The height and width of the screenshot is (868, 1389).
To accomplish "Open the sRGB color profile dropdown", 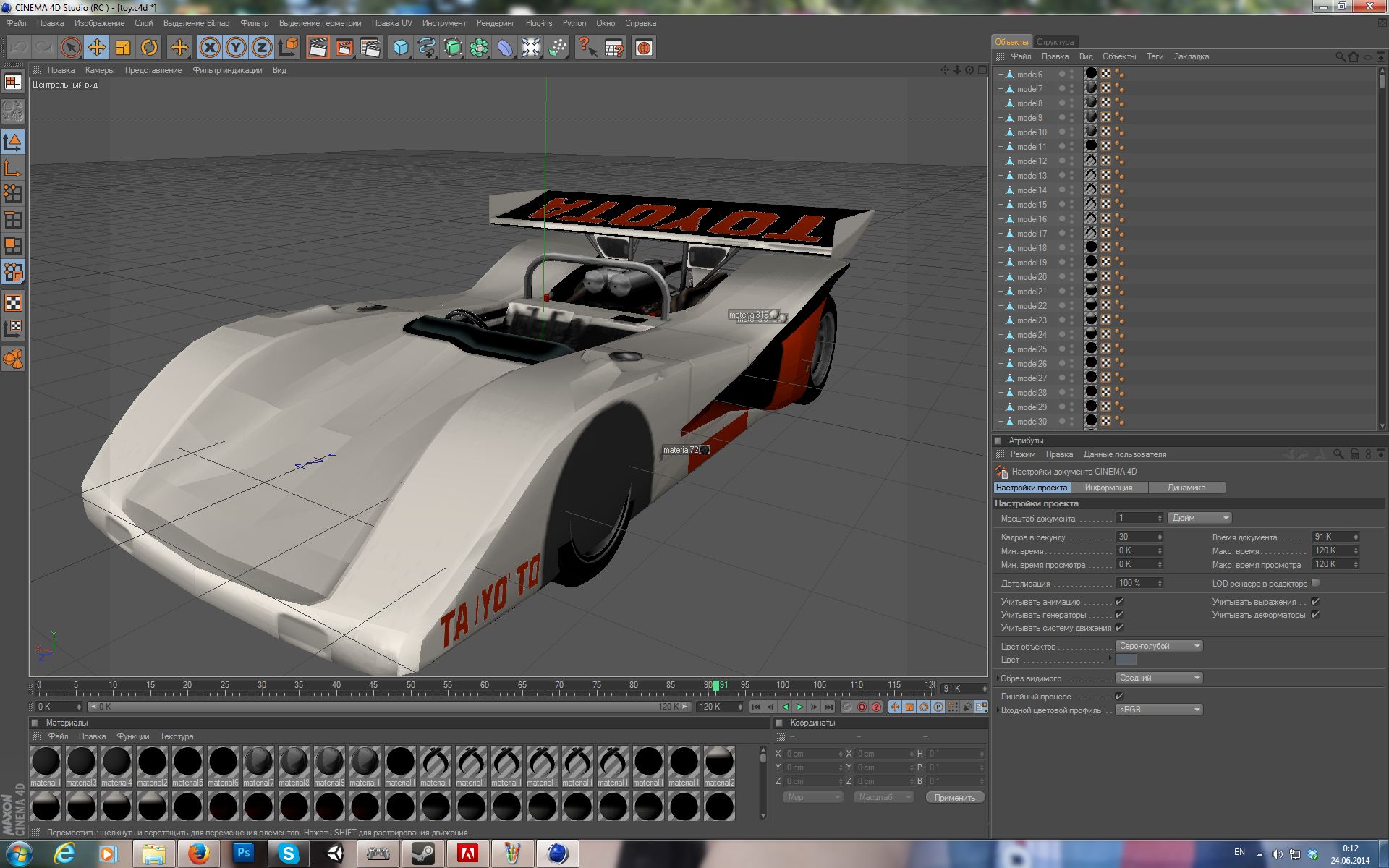I will click(x=1159, y=710).
